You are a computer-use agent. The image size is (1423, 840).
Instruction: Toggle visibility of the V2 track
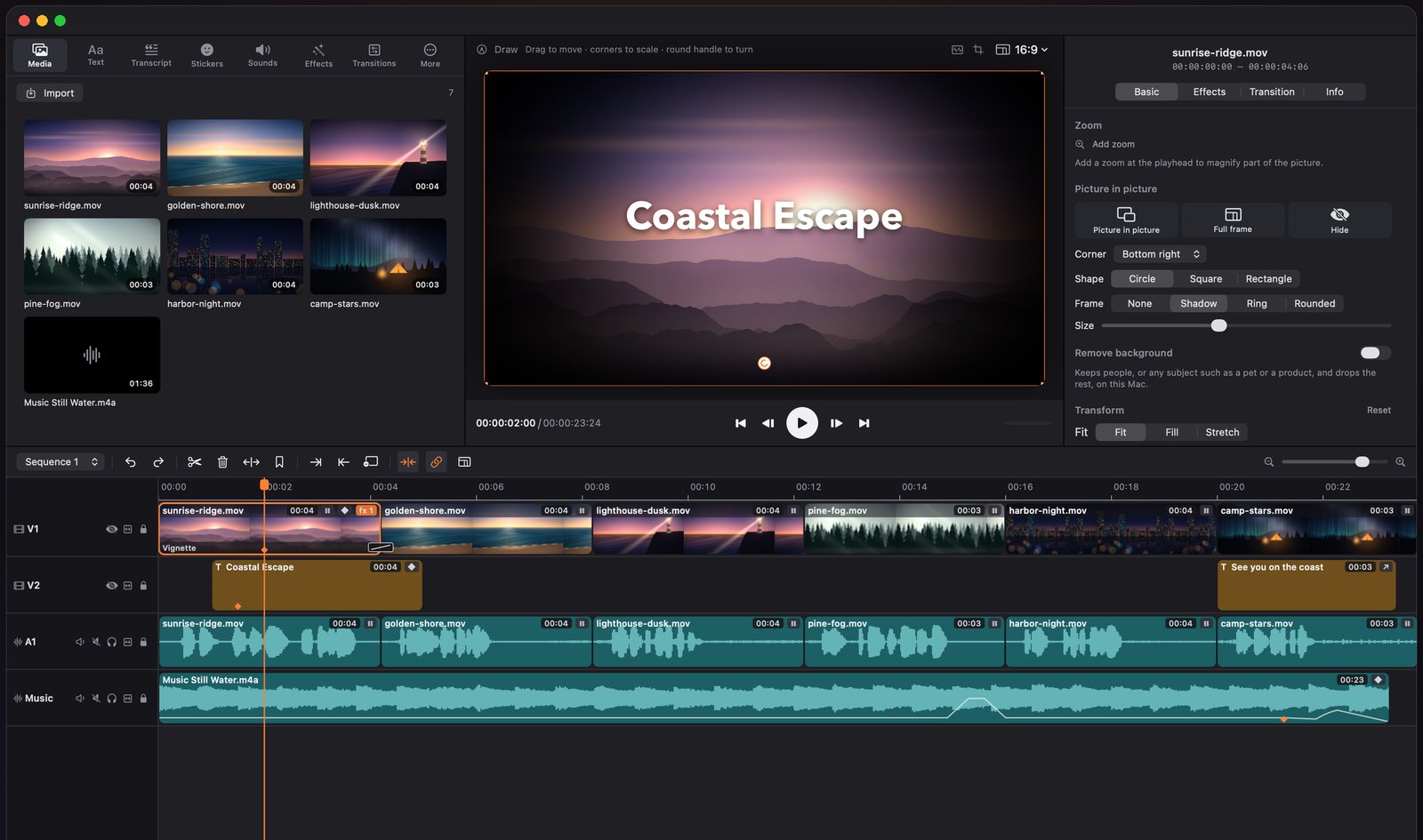[x=111, y=586]
